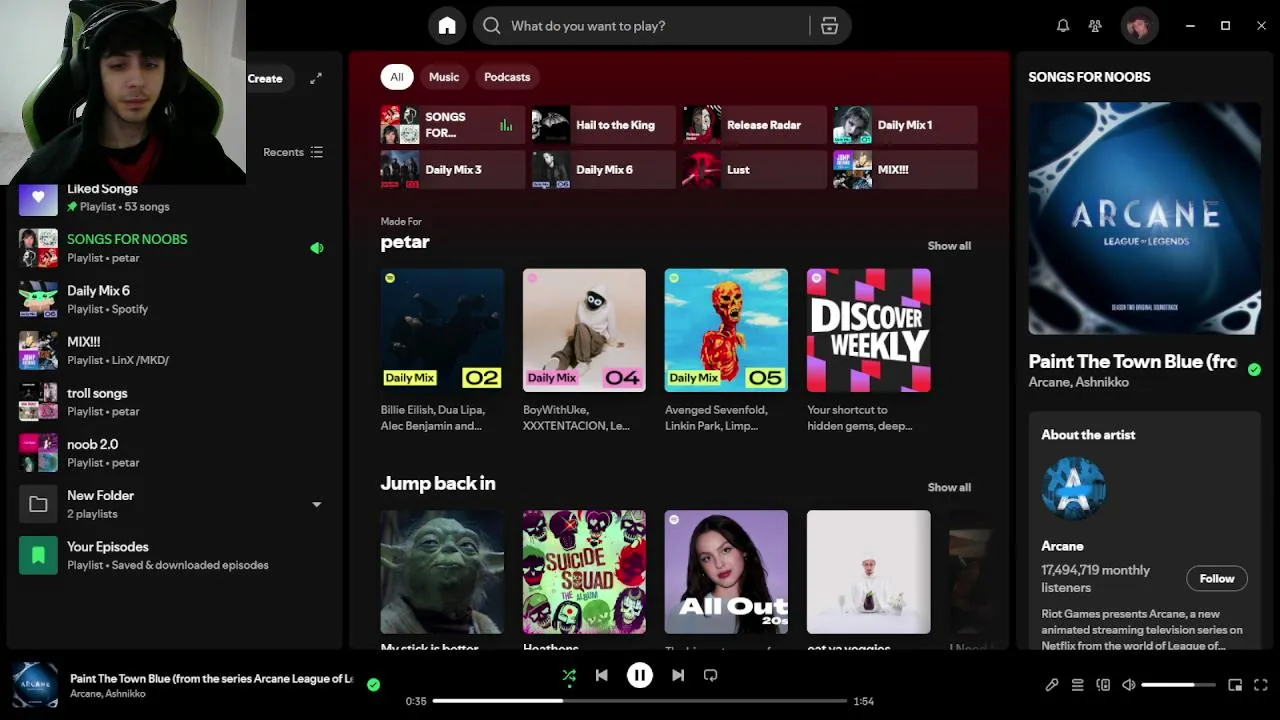Click the Create button
The height and width of the screenshot is (720, 1280).
268,78
